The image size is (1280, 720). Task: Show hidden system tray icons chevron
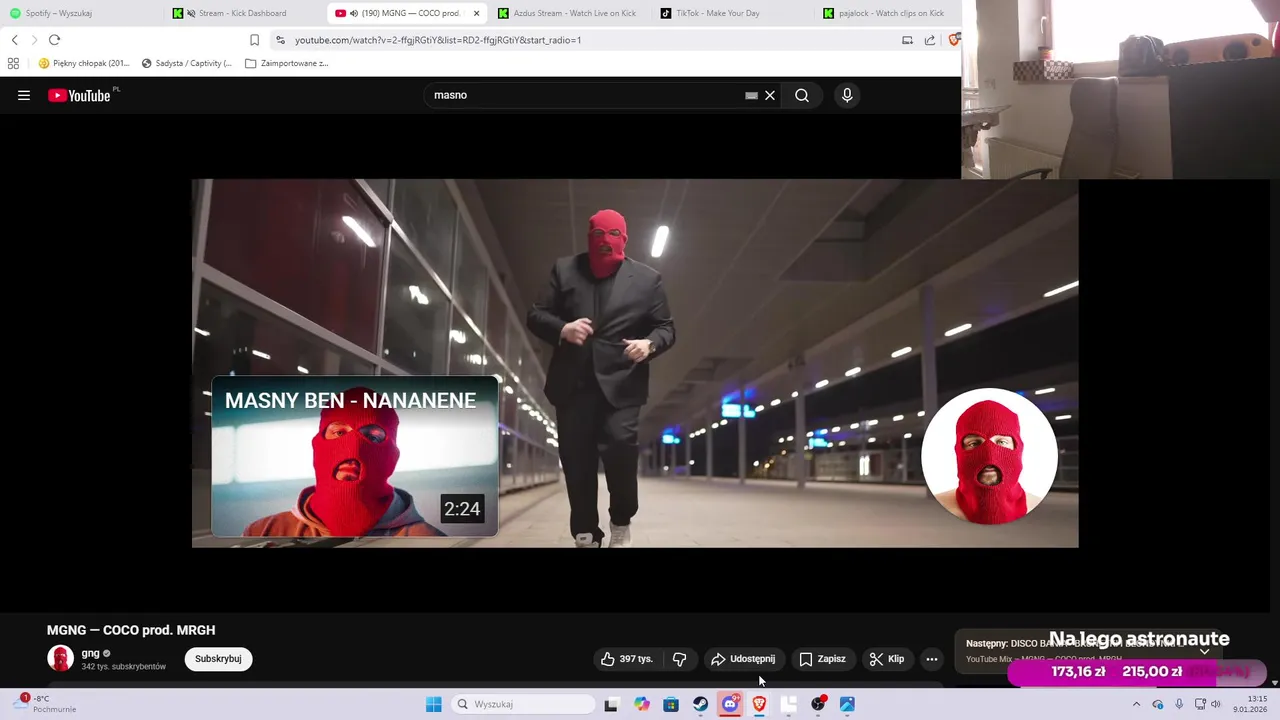tap(1136, 704)
